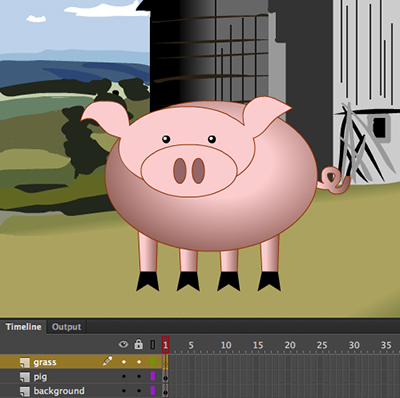Lock the grass layer using its lock dot
The image size is (400, 398).
pos(139,362)
